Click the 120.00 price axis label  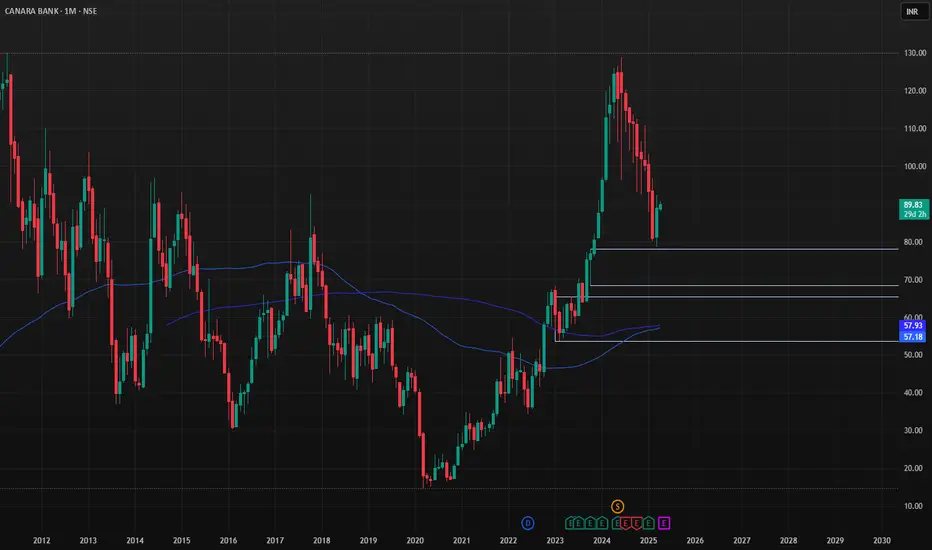pyautogui.click(x=915, y=90)
